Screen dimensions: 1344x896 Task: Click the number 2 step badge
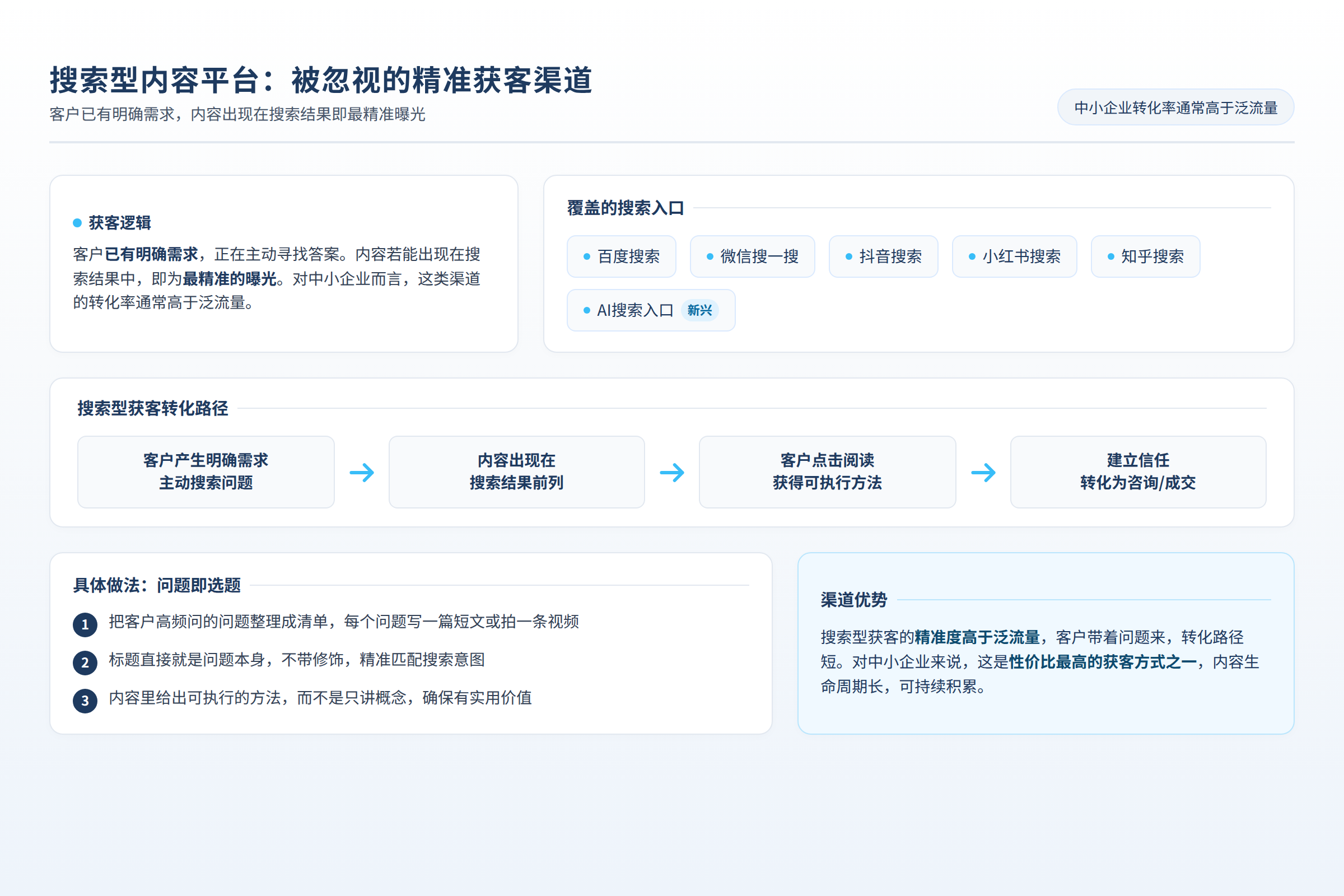[85, 662]
